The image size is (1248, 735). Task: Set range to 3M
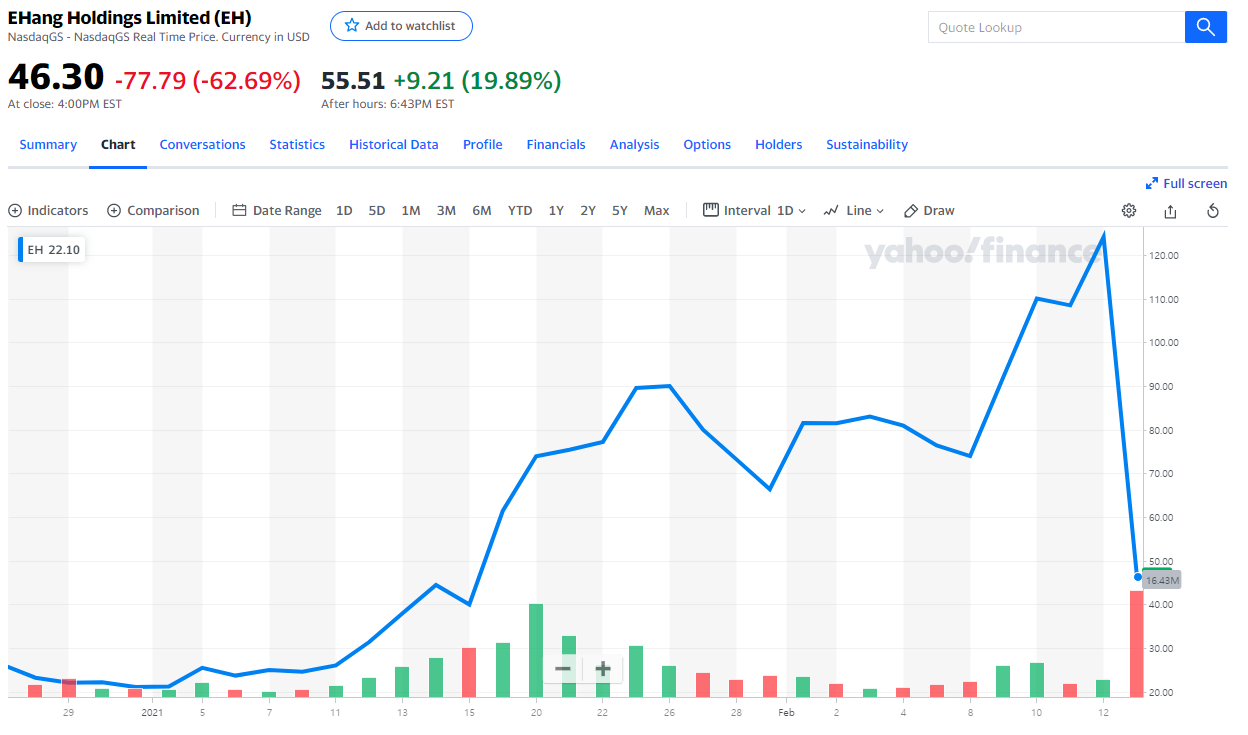click(x=446, y=210)
